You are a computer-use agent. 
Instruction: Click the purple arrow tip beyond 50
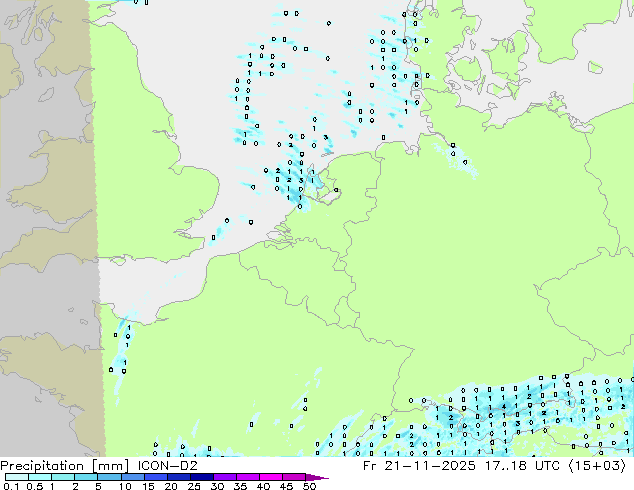point(317,477)
